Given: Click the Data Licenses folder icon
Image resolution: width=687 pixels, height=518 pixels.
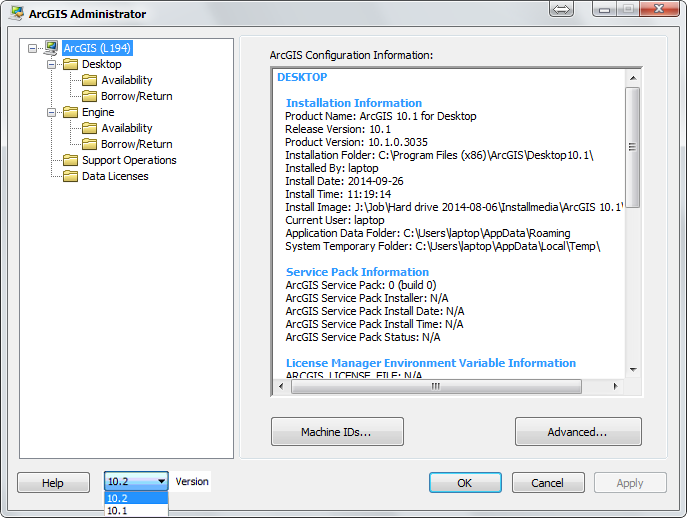Looking at the screenshot, I should 70,176.
